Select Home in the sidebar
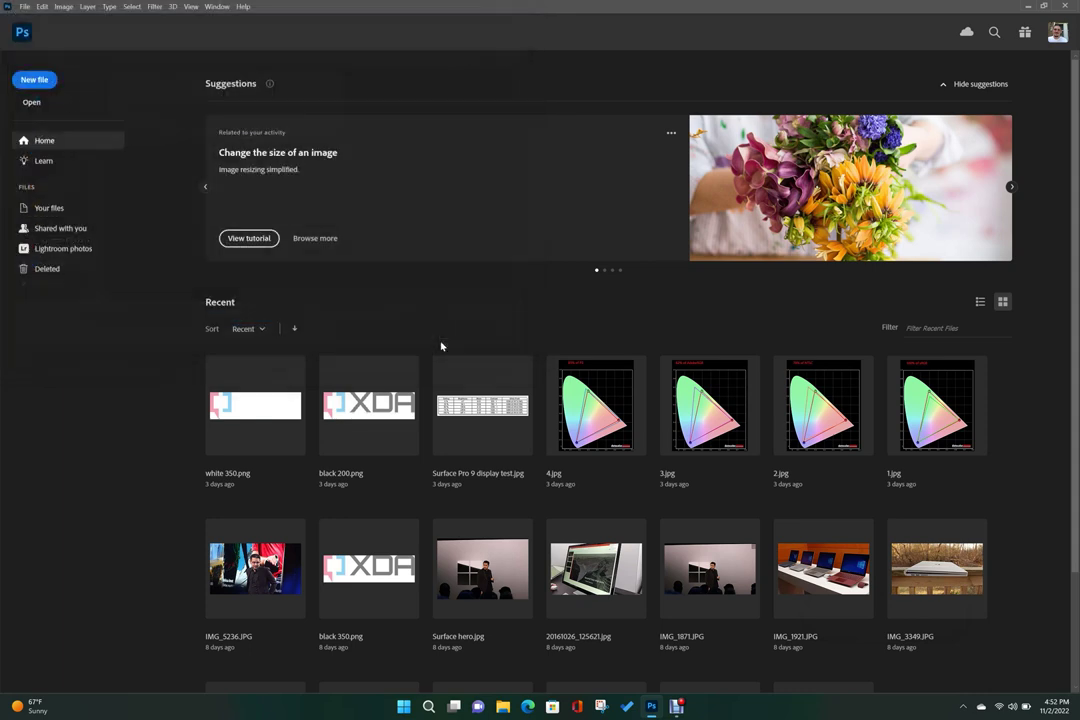Viewport: 1080px width, 720px height. [68, 141]
